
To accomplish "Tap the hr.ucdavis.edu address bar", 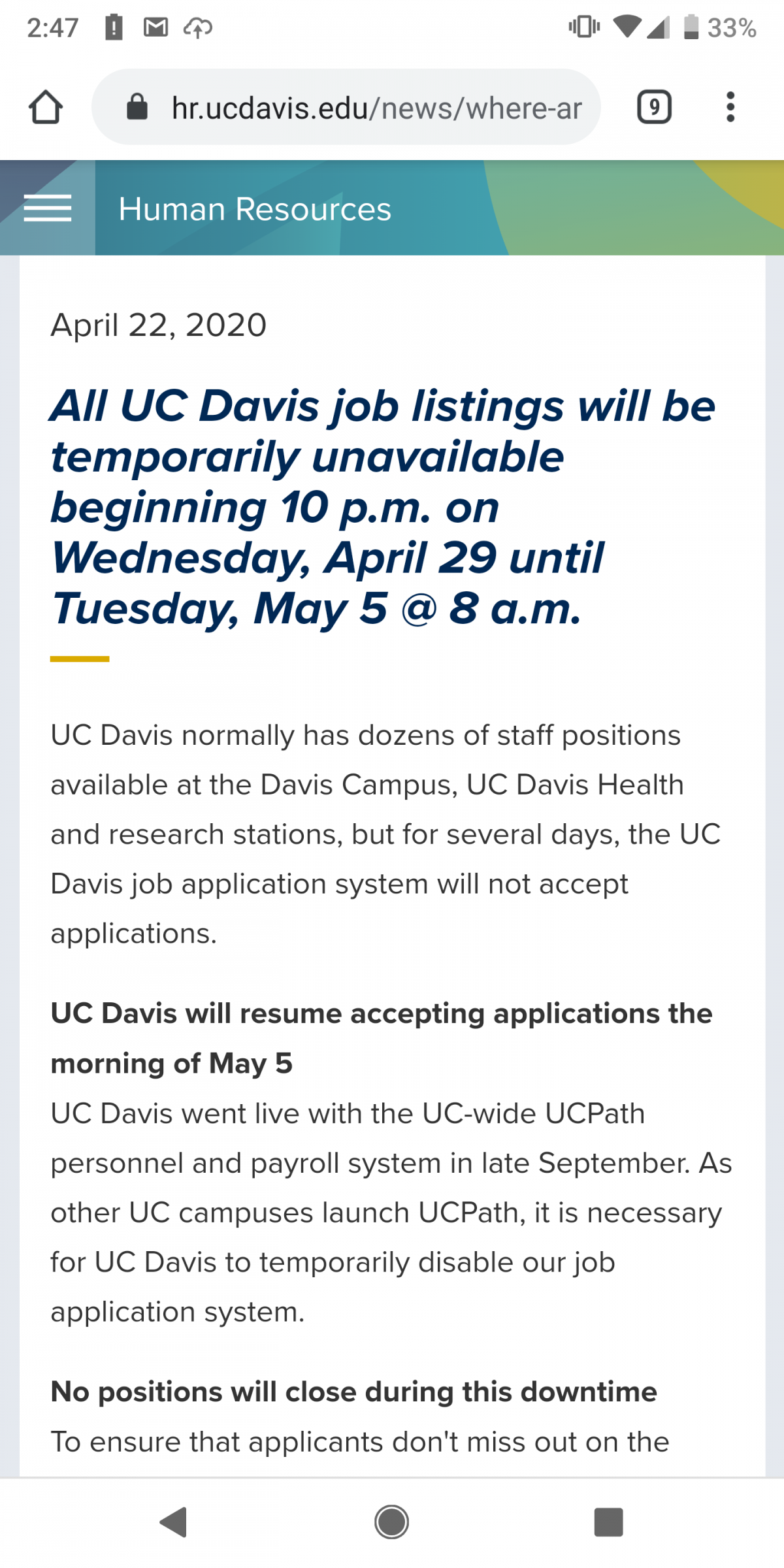I will click(376, 107).
